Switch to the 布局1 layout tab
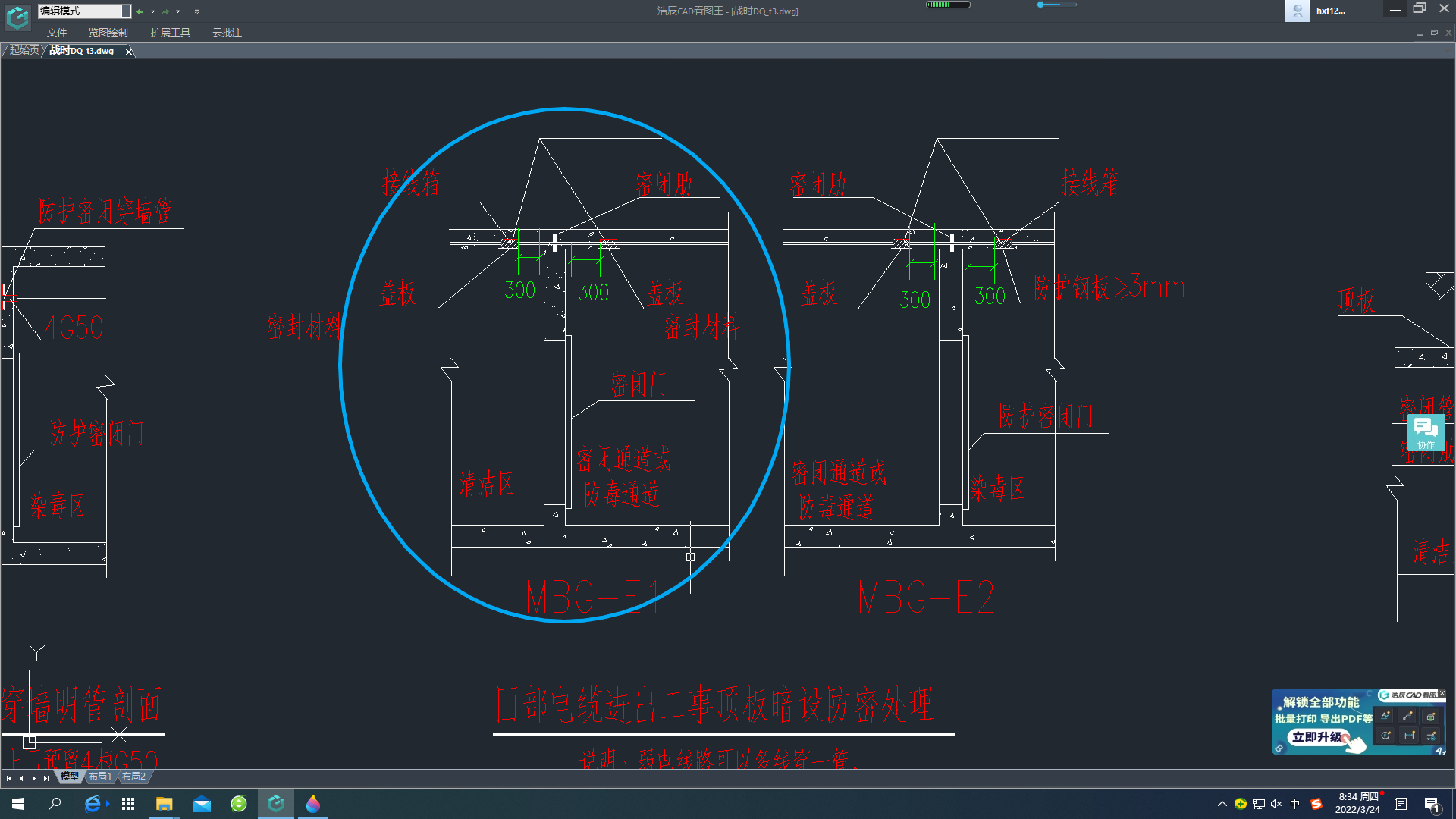Viewport: 1456px width, 819px height. pyautogui.click(x=99, y=777)
